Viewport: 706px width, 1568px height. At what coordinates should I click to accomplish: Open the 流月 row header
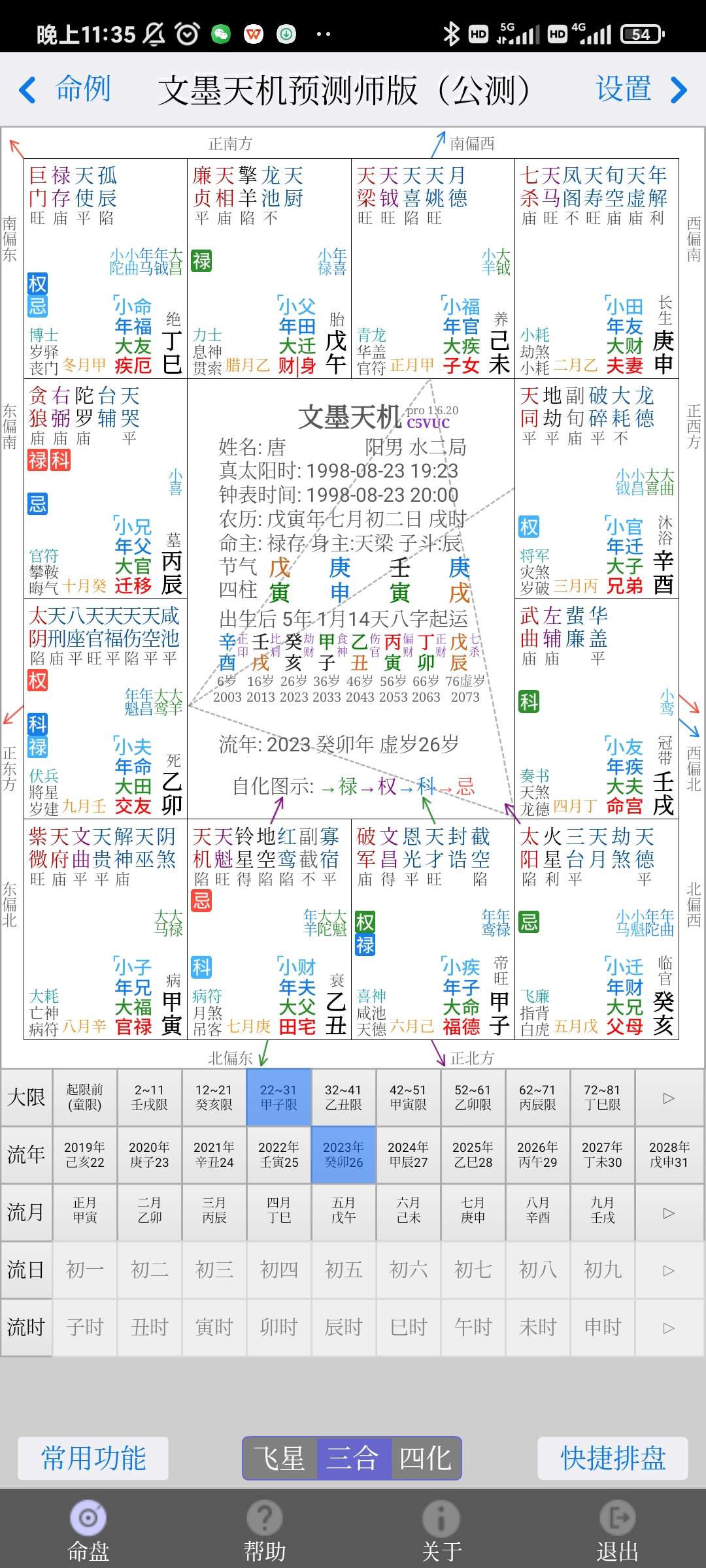pyautogui.click(x=26, y=1213)
